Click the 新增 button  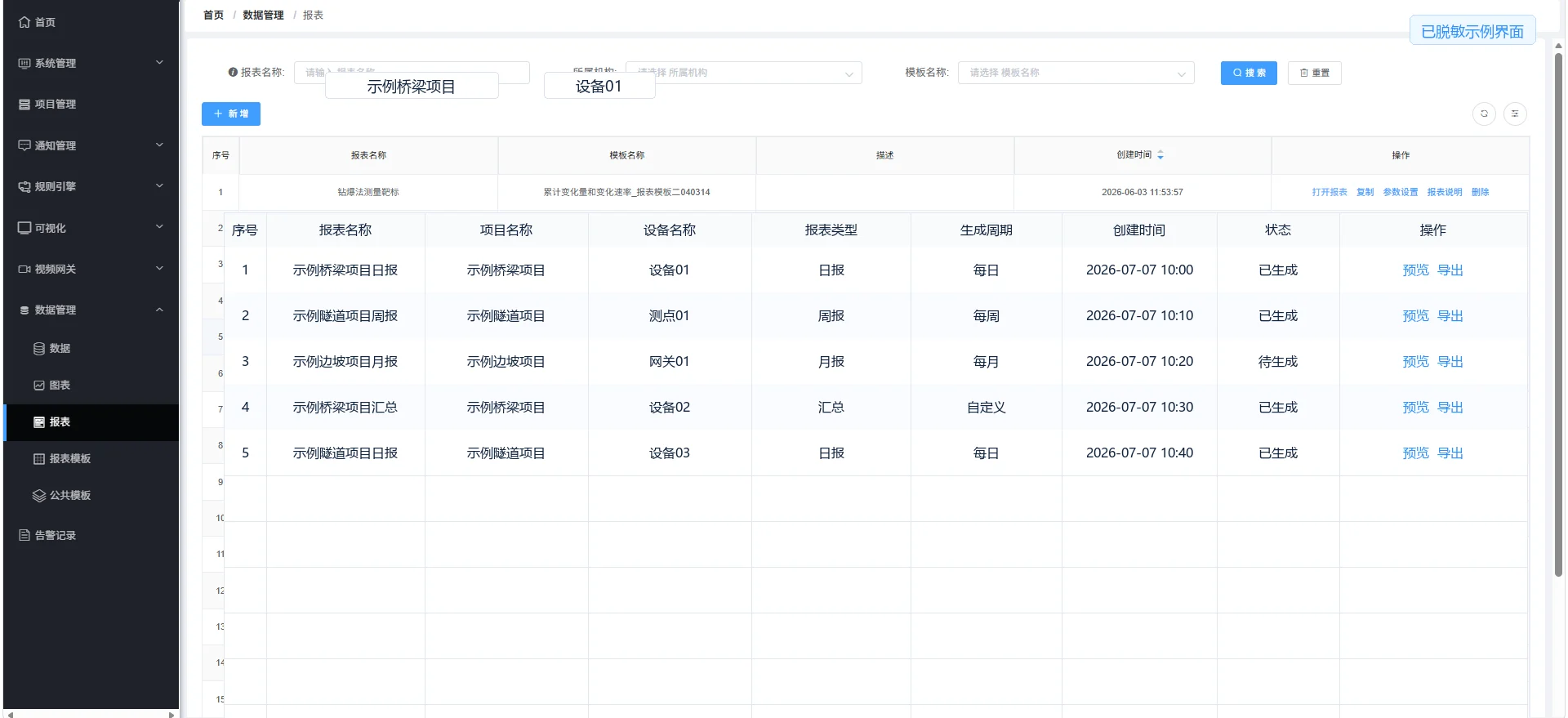pos(231,114)
